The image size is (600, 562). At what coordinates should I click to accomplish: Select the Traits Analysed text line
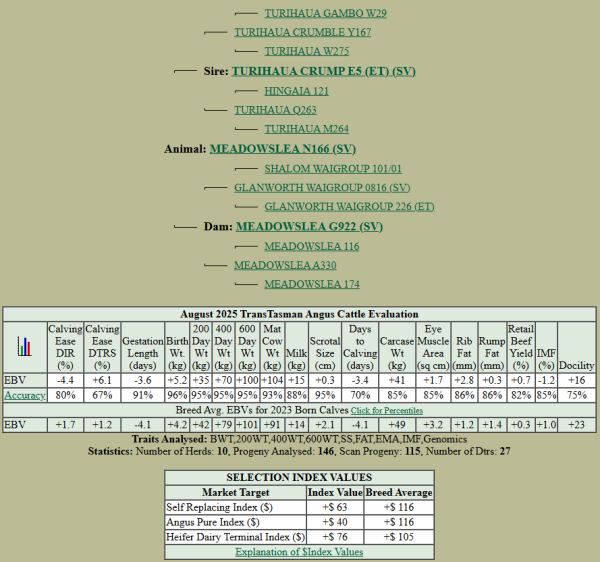click(299, 439)
